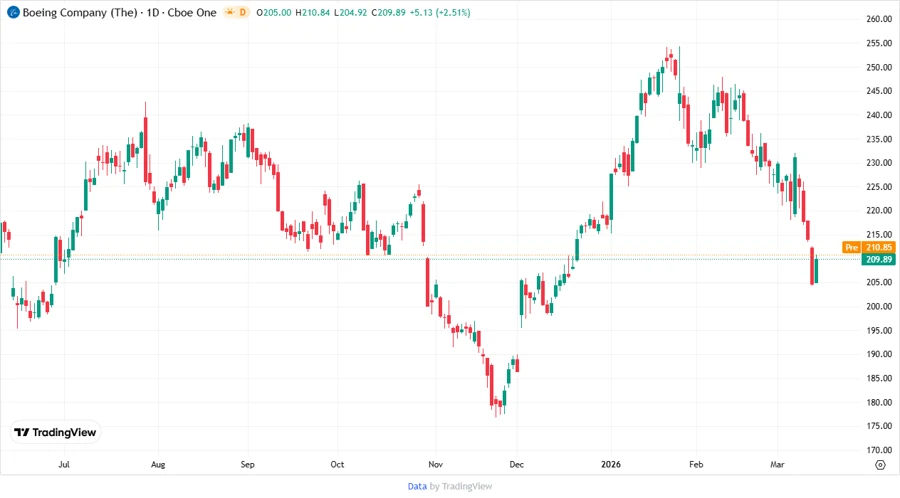Click the 200.00 price axis label
The height and width of the screenshot is (498, 900).
[x=879, y=306]
